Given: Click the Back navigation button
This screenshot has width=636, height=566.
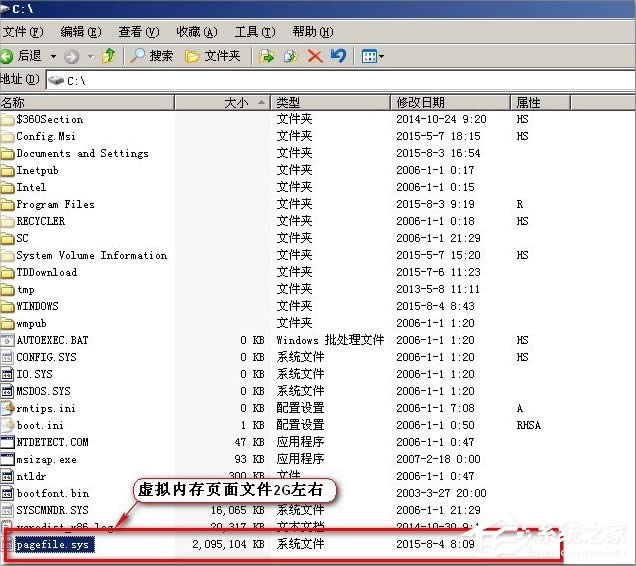Looking at the screenshot, I should 22,56.
